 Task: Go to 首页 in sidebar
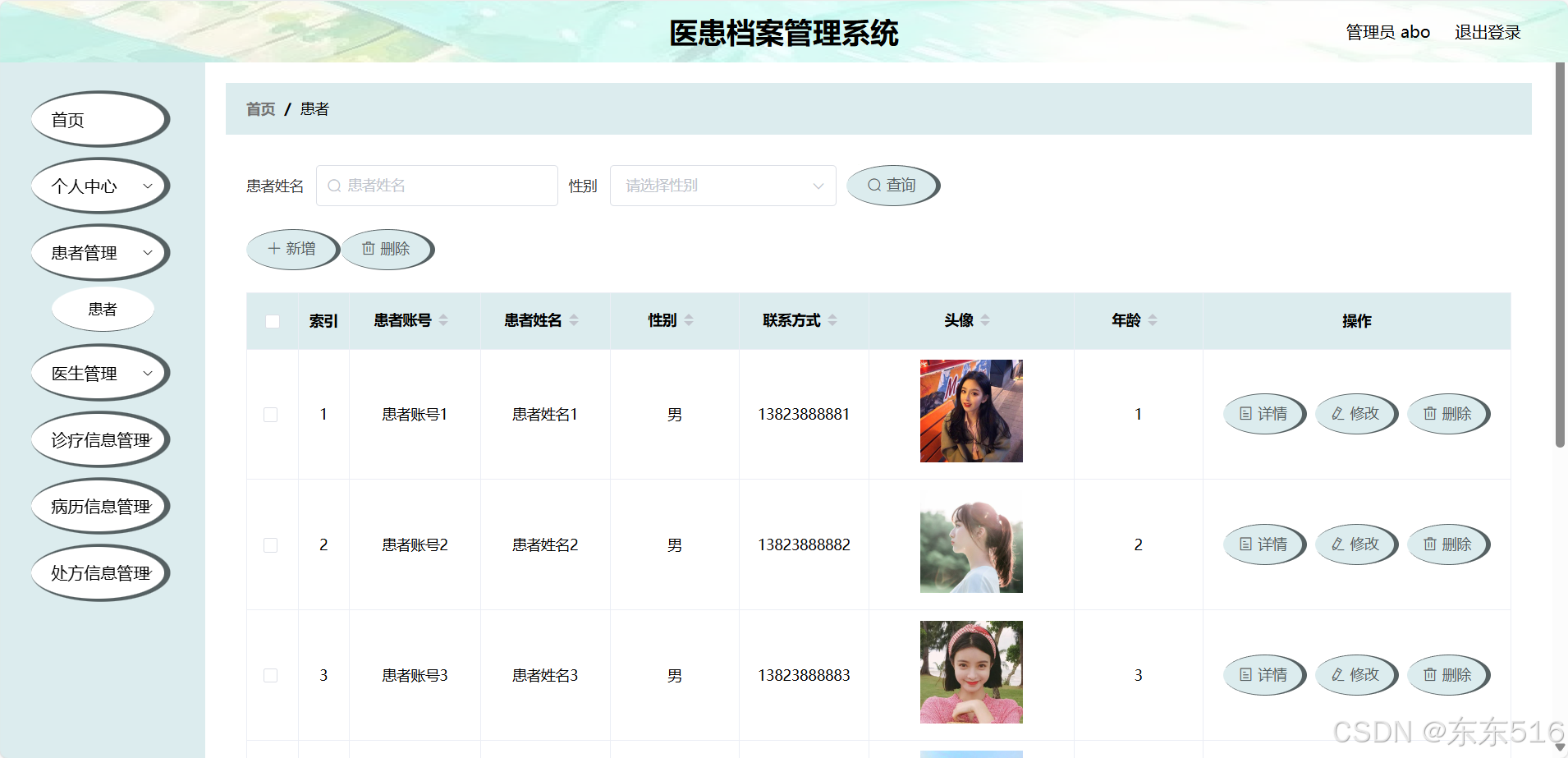pyautogui.click(x=100, y=120)
